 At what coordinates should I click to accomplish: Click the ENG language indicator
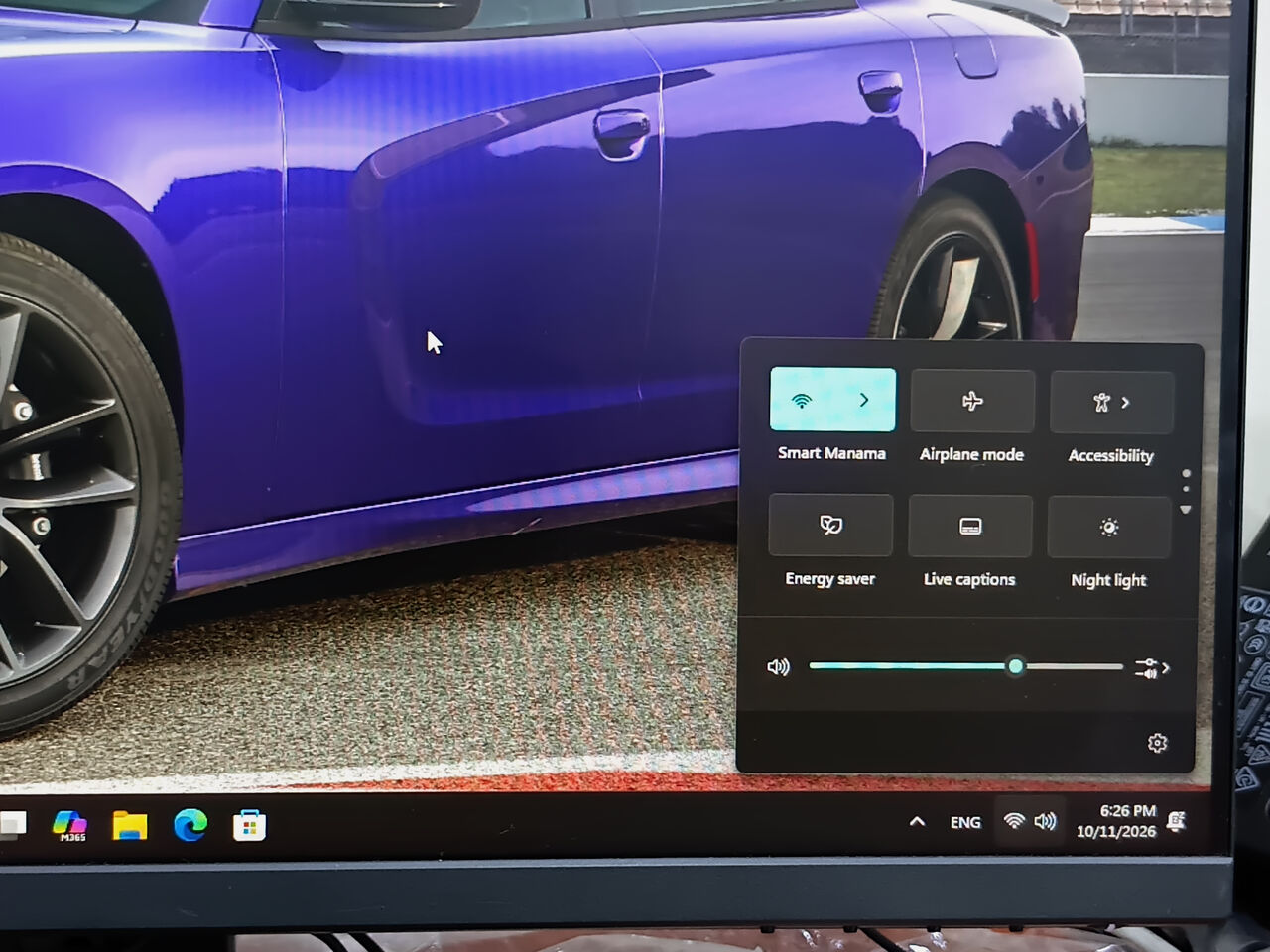(965, 822)
